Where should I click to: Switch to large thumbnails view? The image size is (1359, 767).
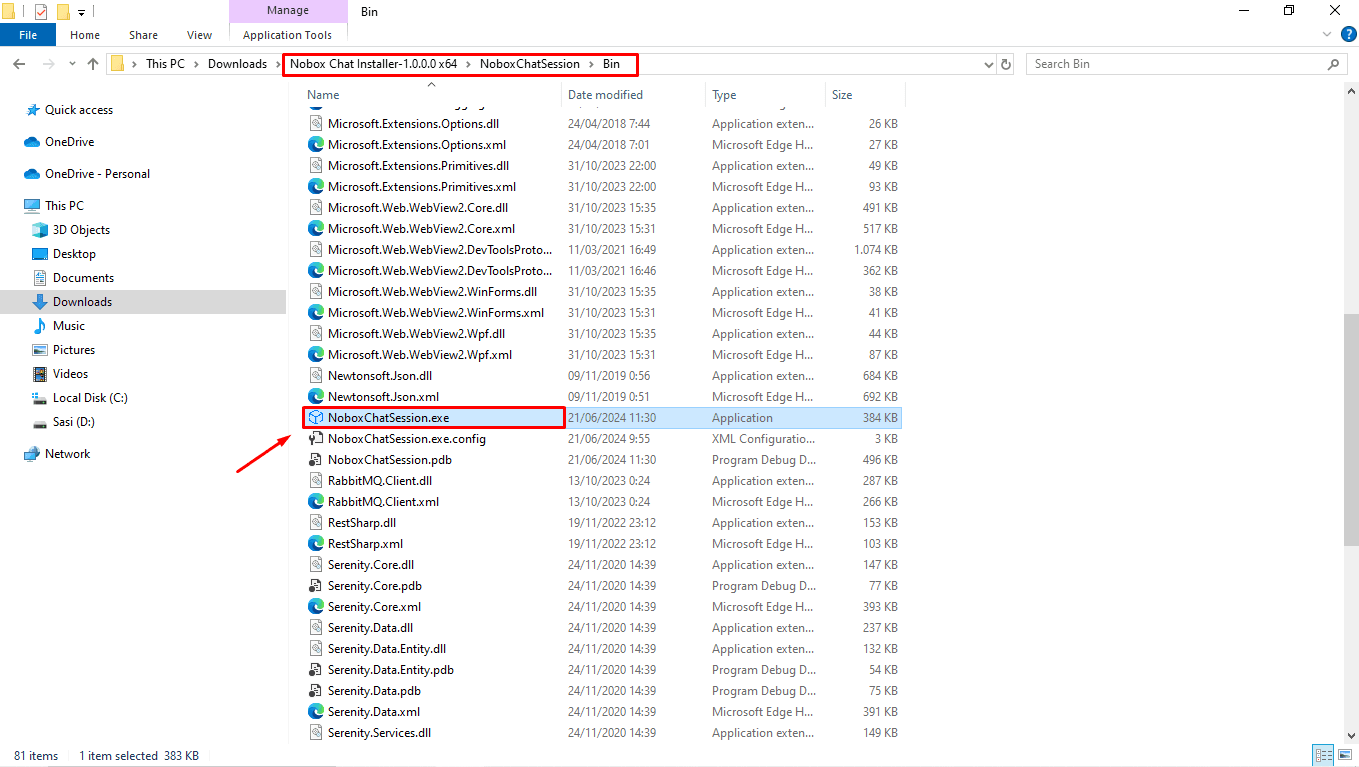1344,754
